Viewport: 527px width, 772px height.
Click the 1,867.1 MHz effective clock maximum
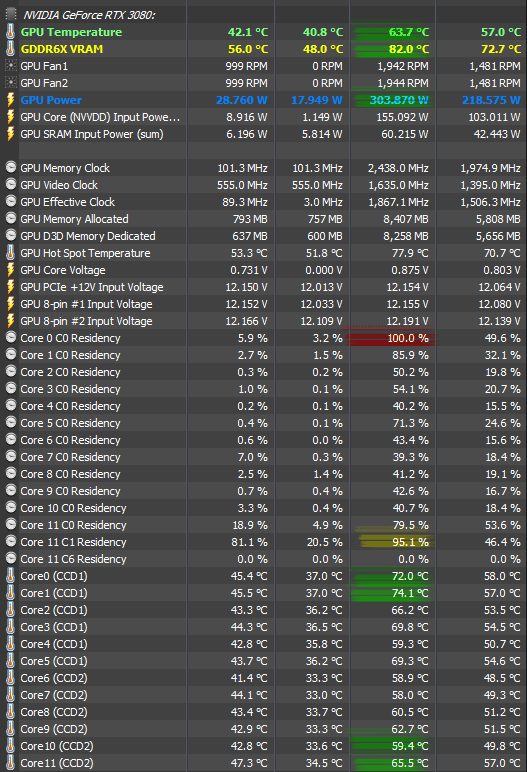[x=398, y=202]
